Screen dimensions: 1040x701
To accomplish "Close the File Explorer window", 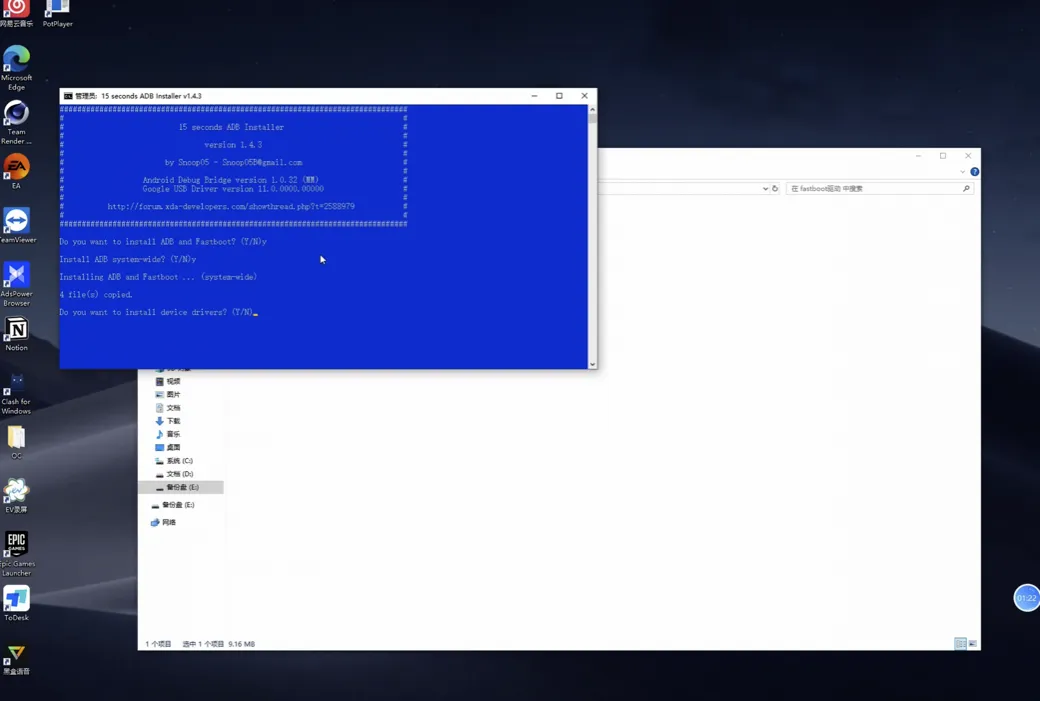I will click(968, 156).
